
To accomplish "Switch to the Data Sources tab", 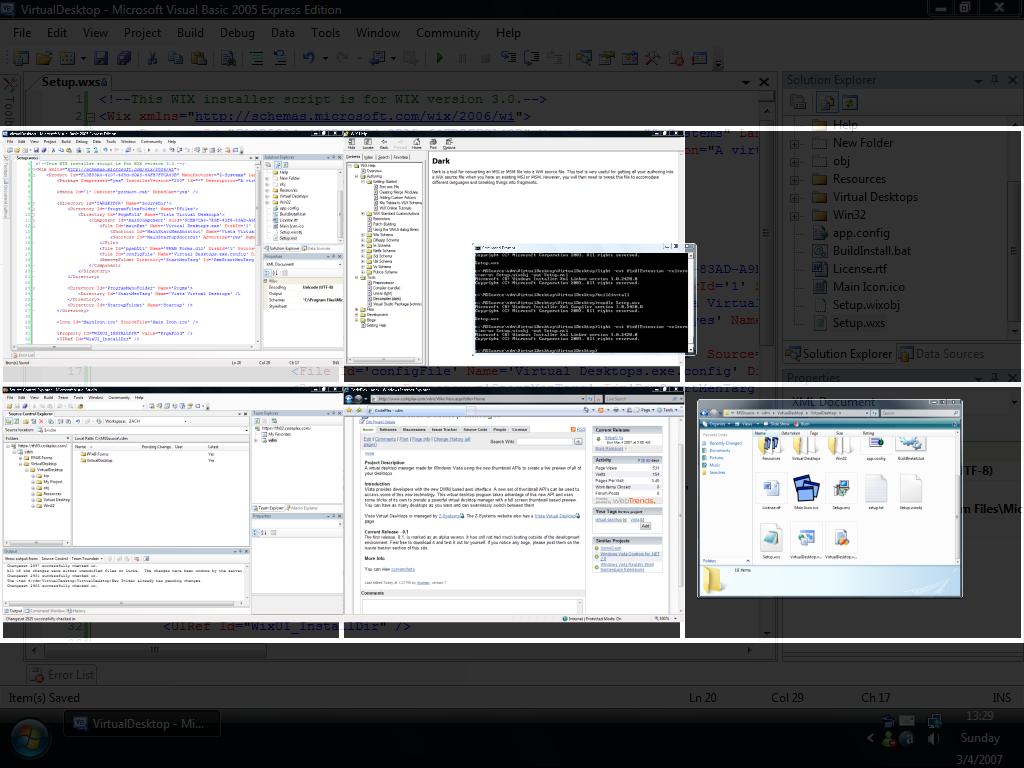I will point(940,353).
